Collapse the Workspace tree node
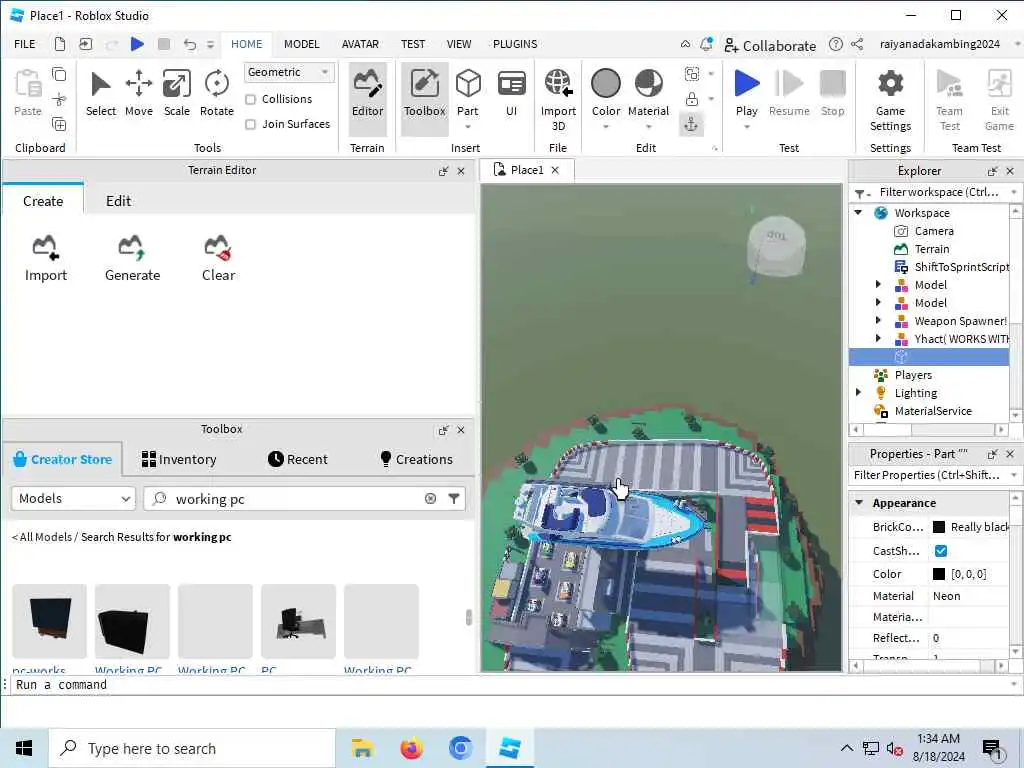Viewport: 1024px width, 768px height. (x=858, y=212)
